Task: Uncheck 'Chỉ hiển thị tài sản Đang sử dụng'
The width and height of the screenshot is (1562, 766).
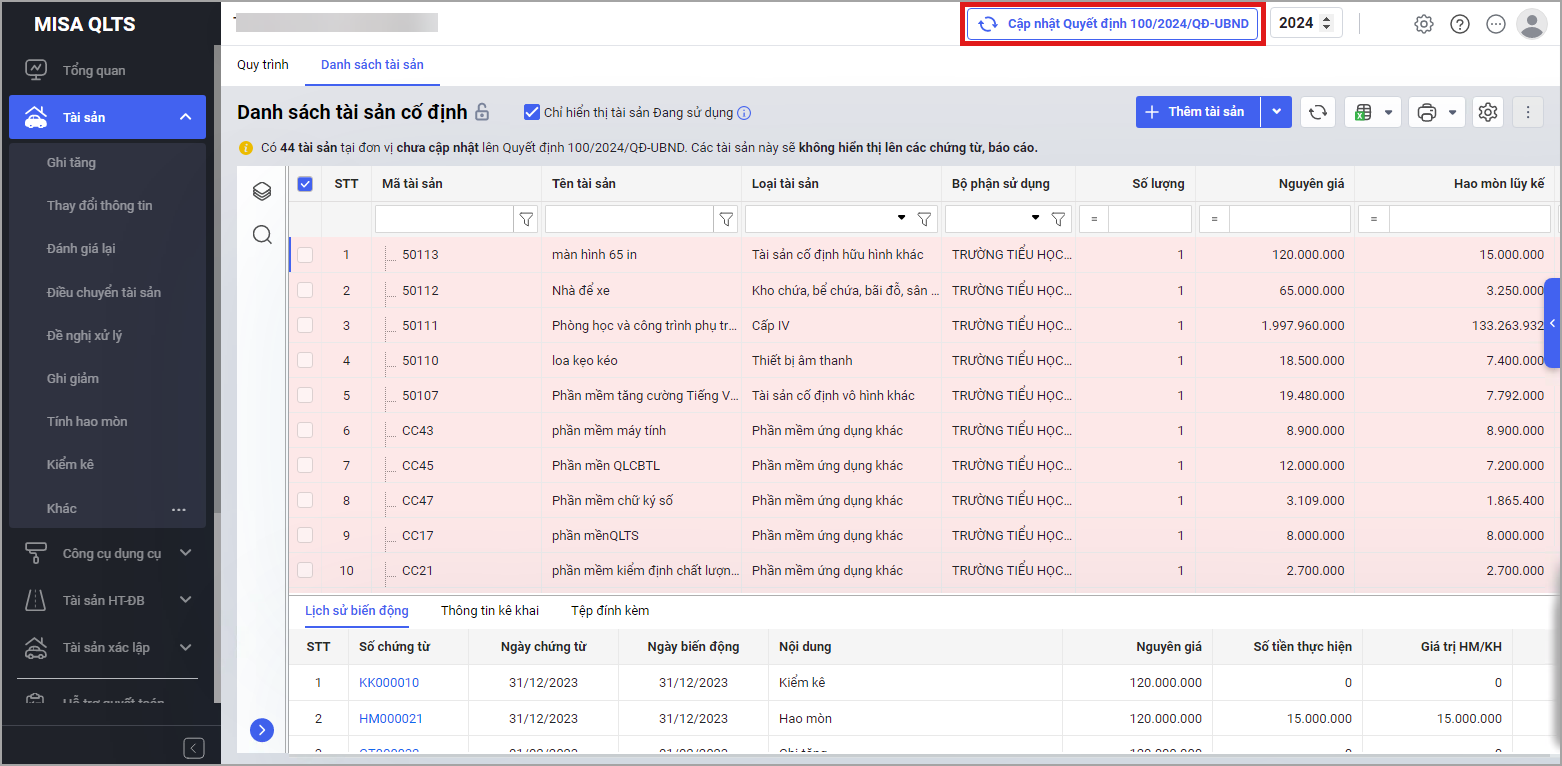Action: pyautogui.click(x=532, y=112)
